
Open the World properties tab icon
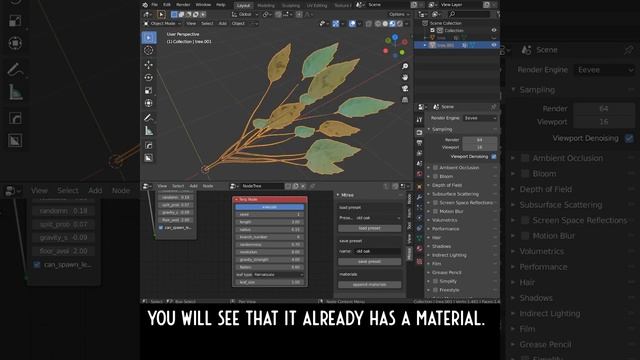click(x=419, y=174)
